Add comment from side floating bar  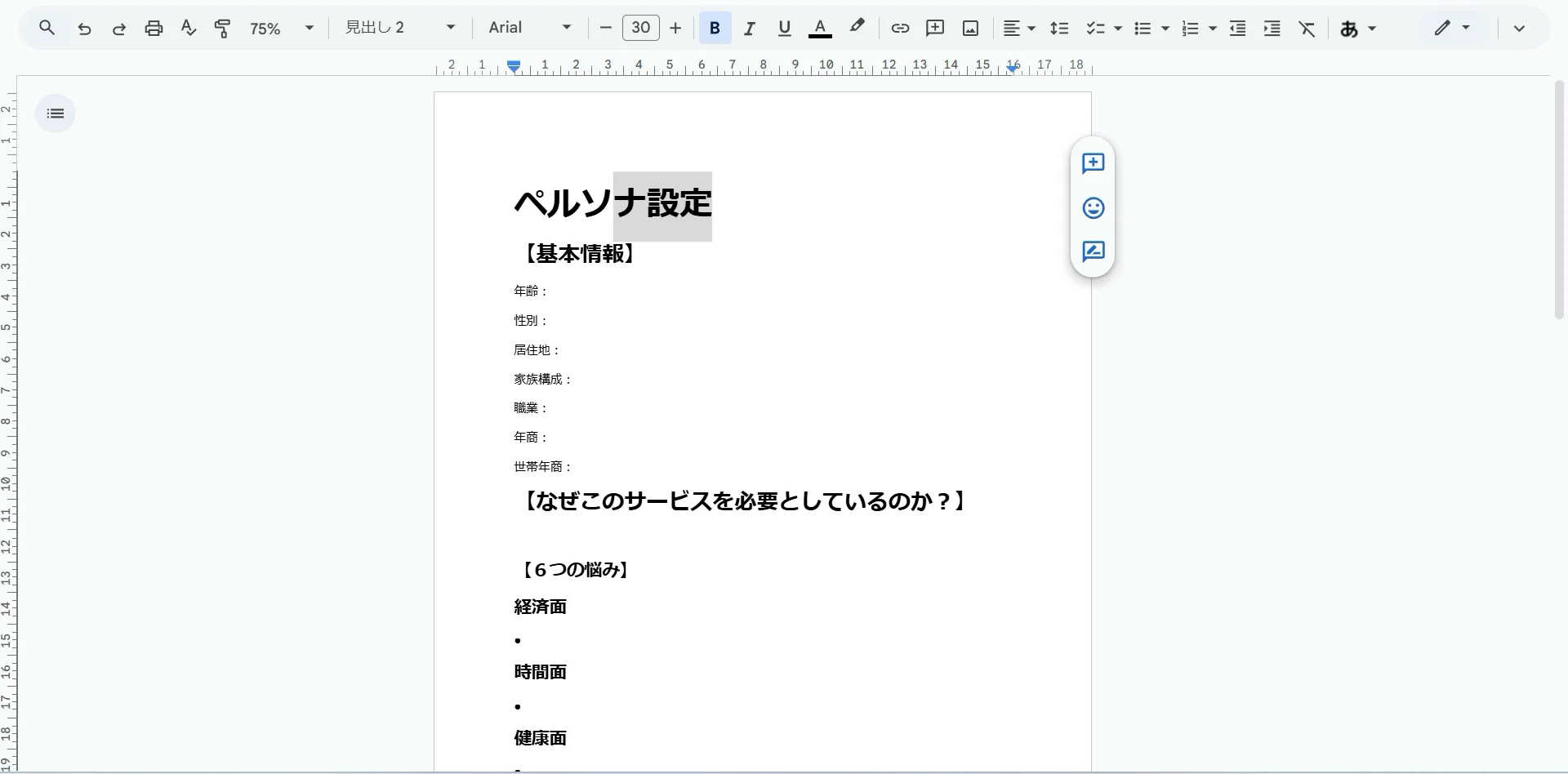tap(1093, 163)
